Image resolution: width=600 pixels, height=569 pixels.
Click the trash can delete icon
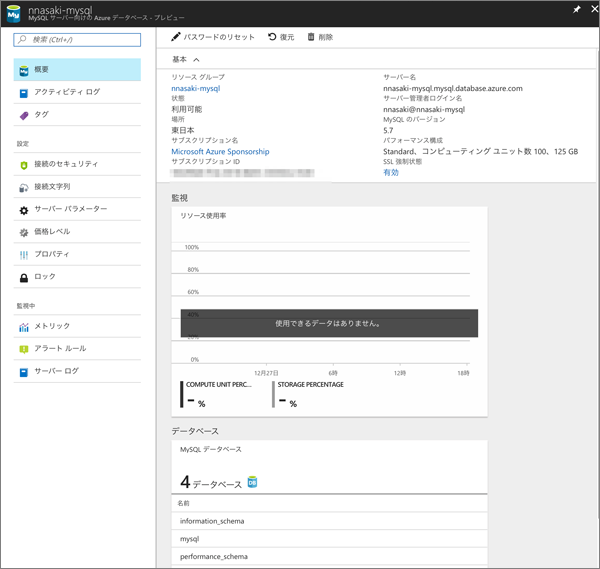[311, 37]
